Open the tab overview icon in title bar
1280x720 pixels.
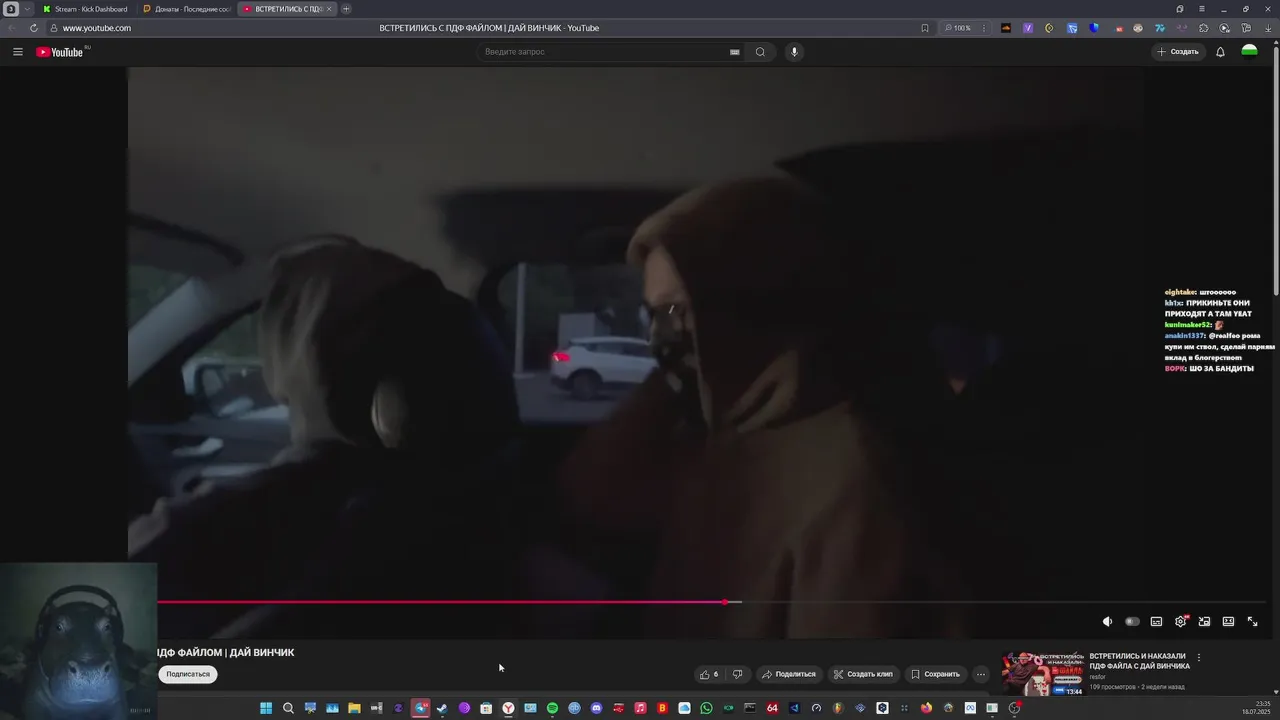point(1180,9)
